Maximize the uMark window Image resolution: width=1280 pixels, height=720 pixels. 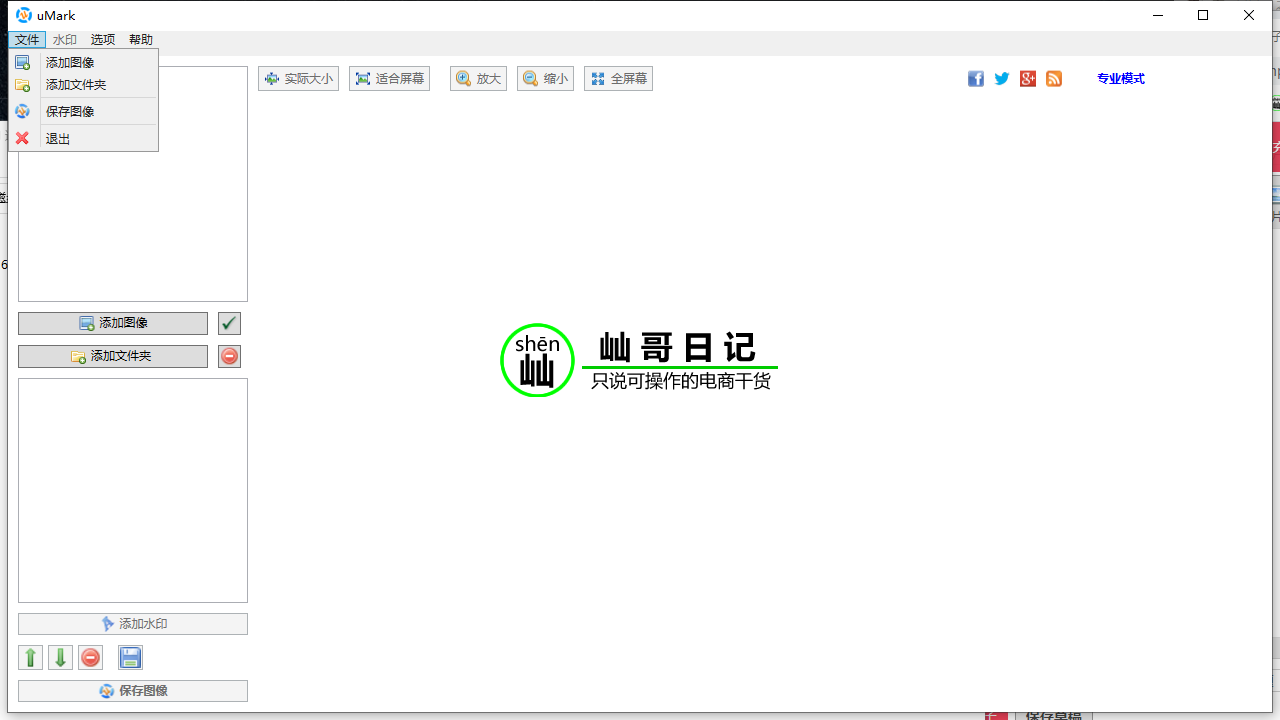click(x=1204, y=15)
